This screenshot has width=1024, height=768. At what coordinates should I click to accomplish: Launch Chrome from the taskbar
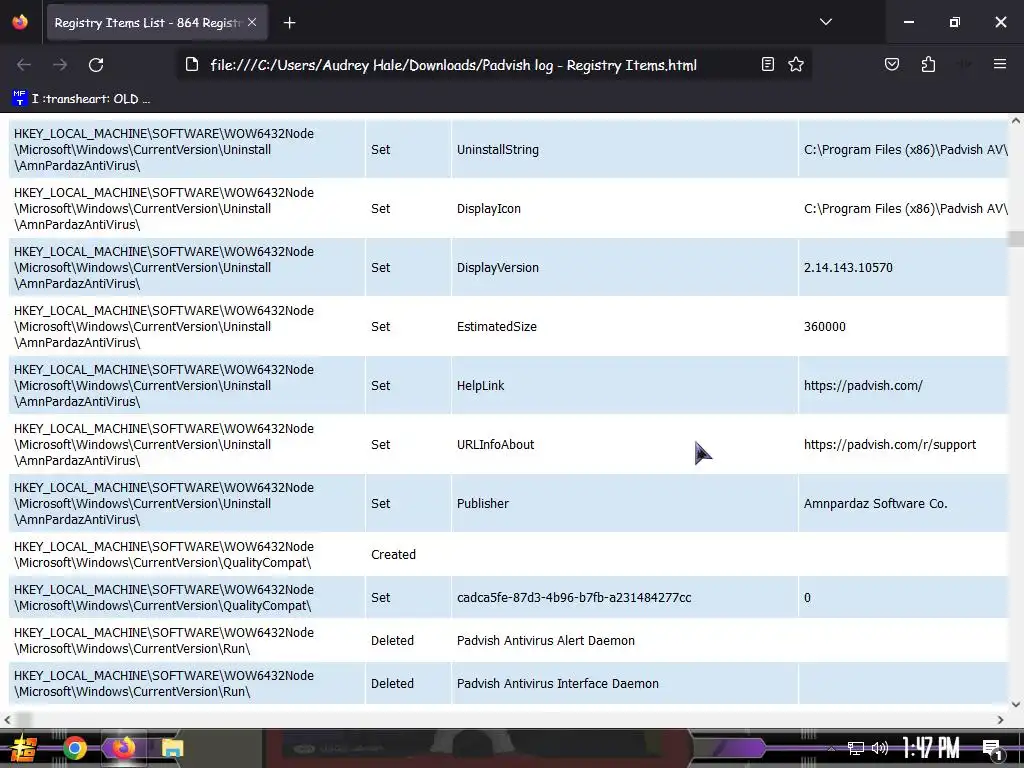(74, 748)
